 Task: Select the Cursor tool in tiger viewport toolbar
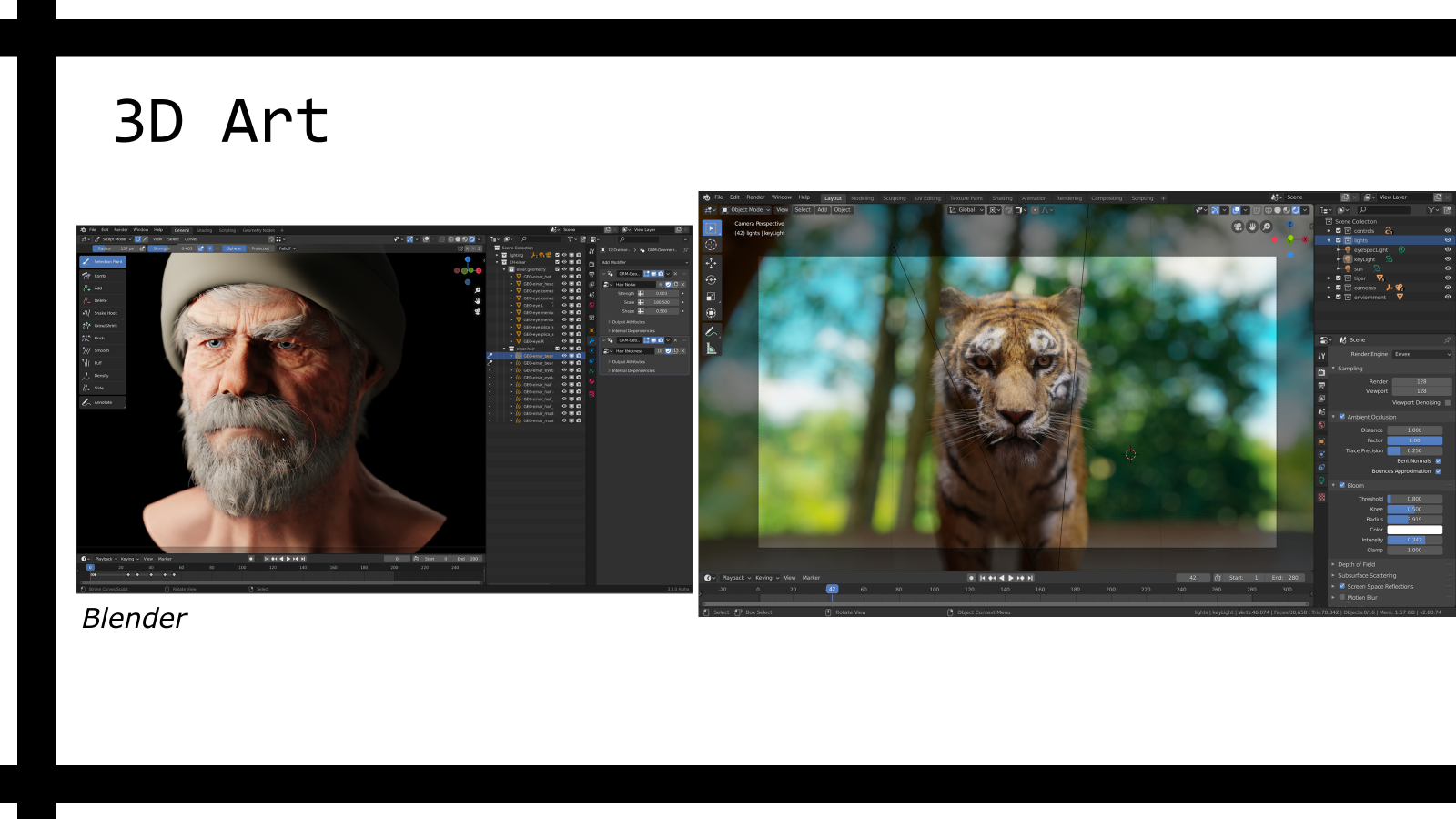712,245
